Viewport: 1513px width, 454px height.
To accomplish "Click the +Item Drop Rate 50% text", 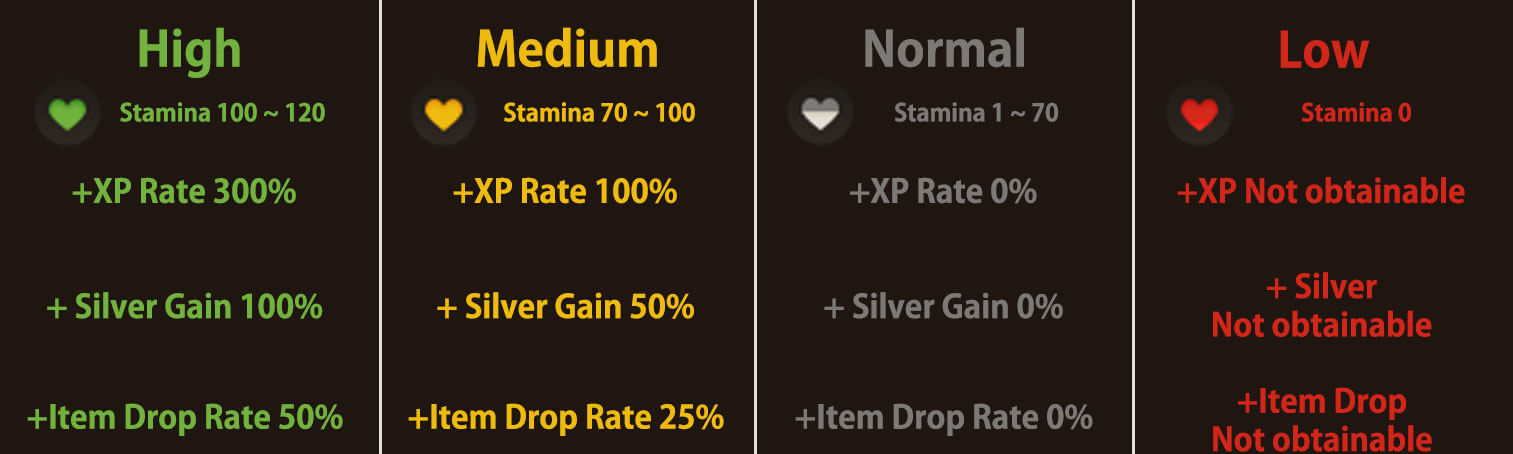I will (185, 417).
